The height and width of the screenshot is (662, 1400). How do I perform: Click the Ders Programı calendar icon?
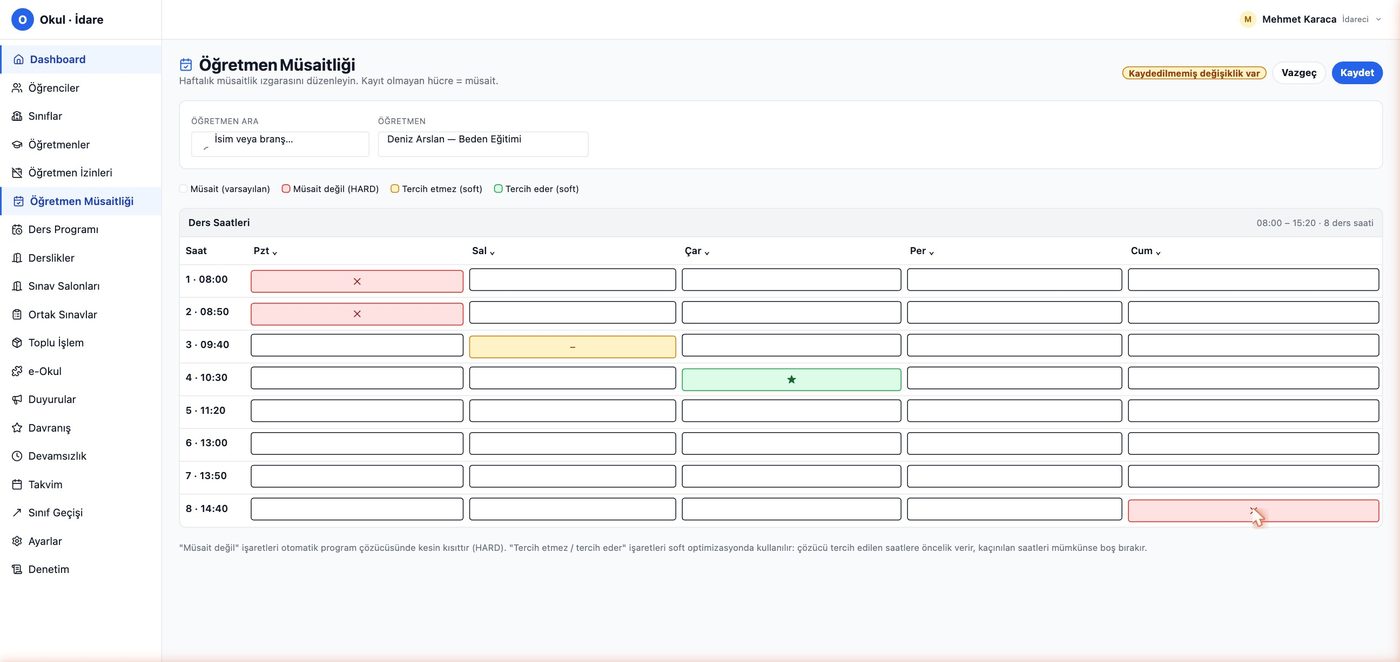pyautogui.click(x=17, y=230)
